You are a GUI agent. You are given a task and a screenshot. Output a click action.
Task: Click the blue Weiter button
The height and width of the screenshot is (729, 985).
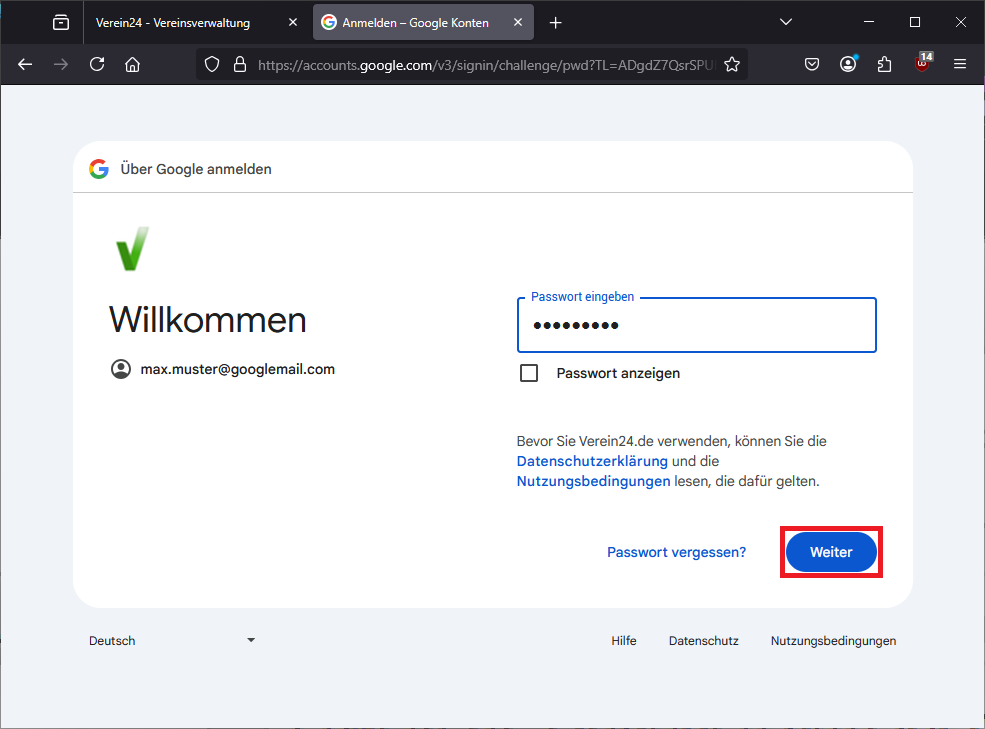coord(831,552)
